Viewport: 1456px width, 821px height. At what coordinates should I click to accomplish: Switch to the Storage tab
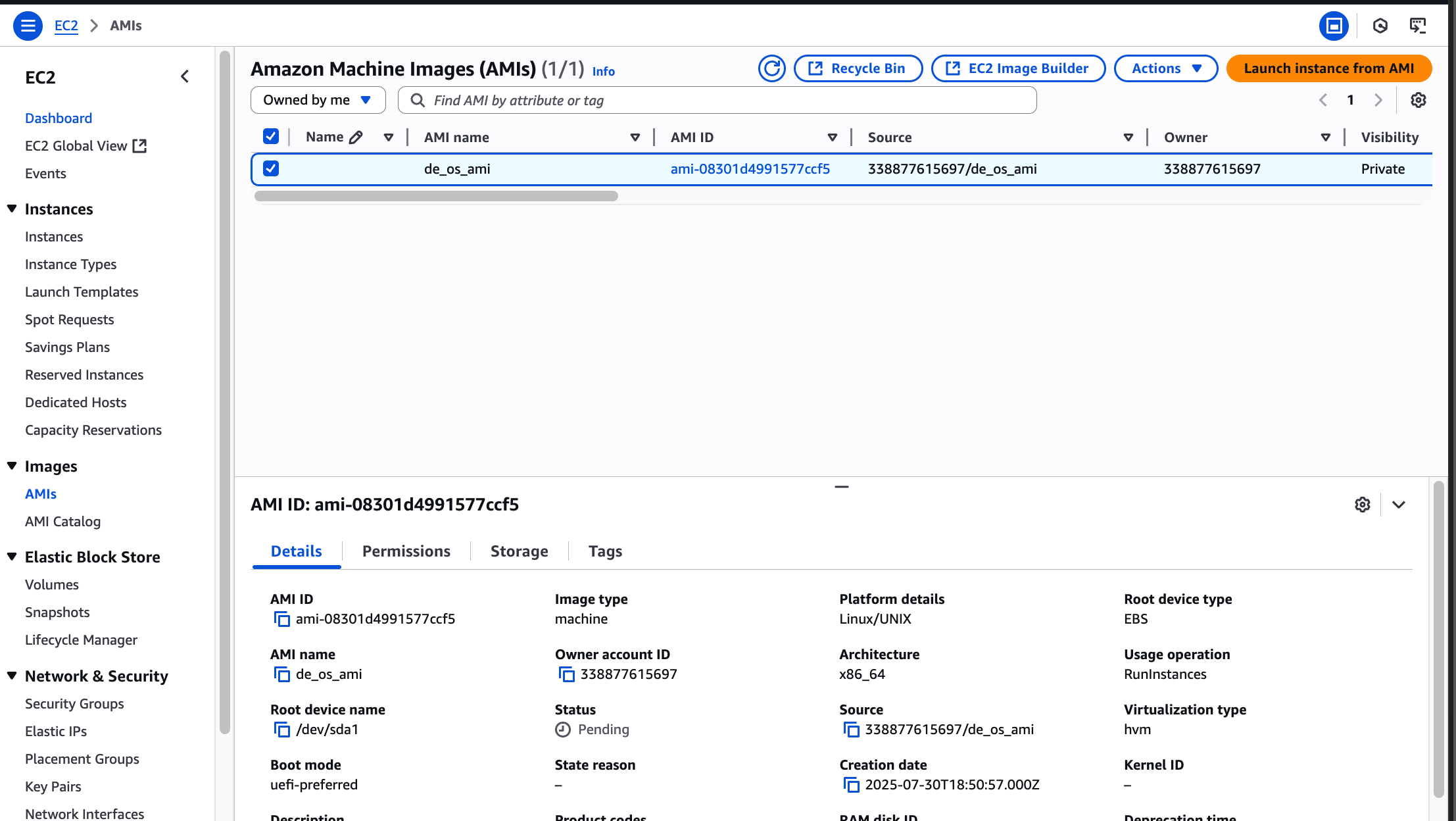point(519,551)
